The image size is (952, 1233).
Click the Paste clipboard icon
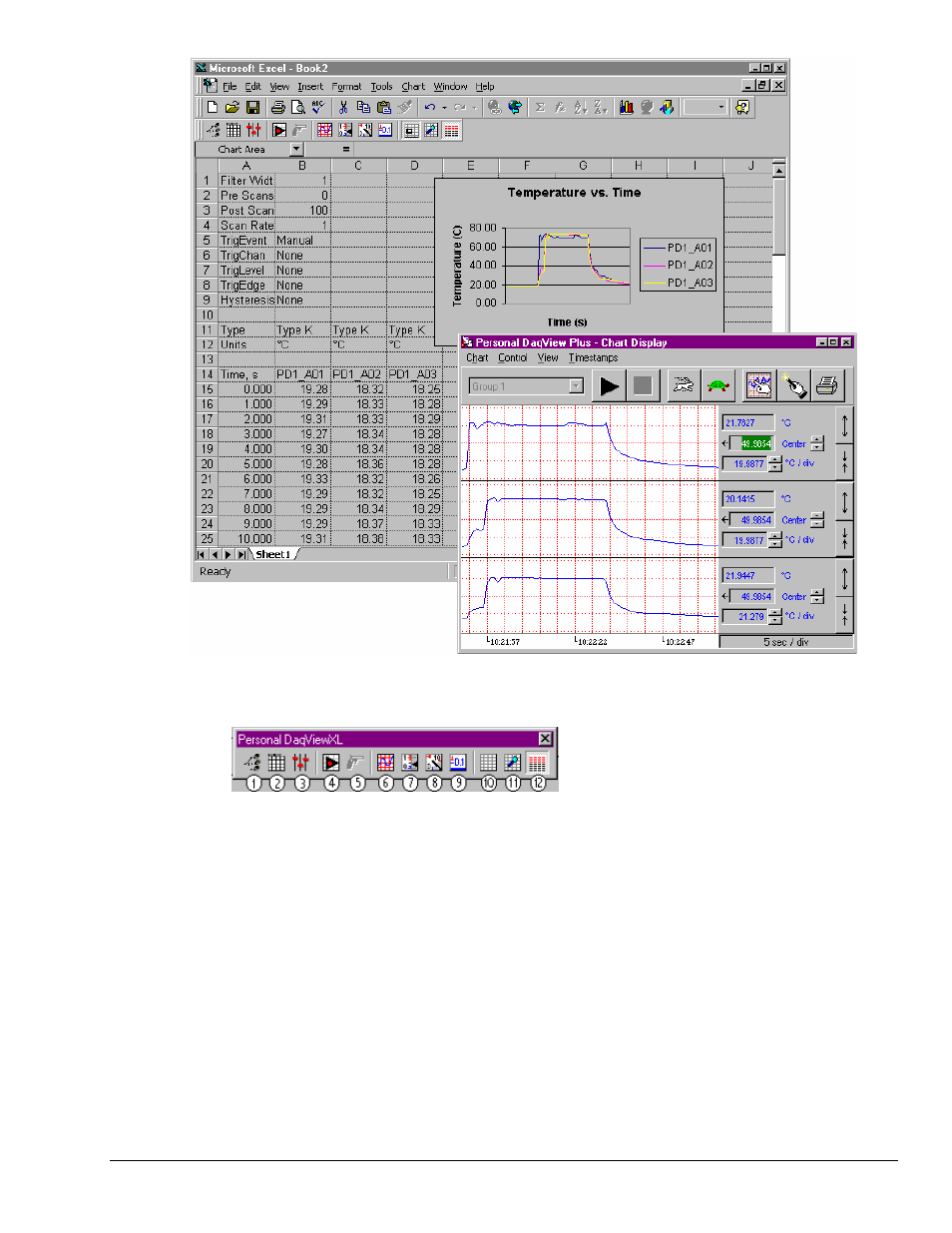tap(383, 107)
